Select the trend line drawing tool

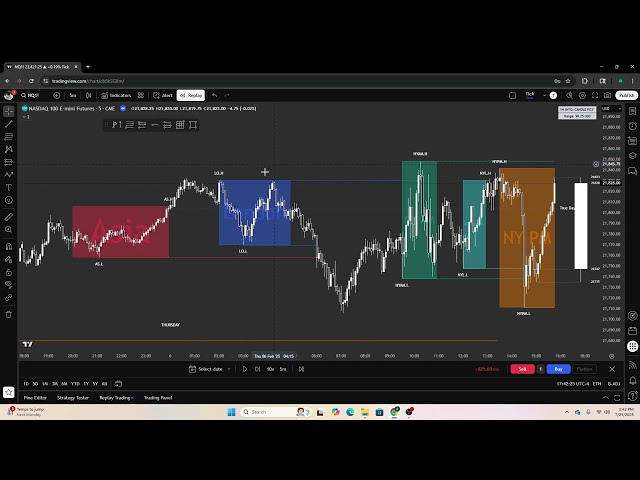(9, 124)
